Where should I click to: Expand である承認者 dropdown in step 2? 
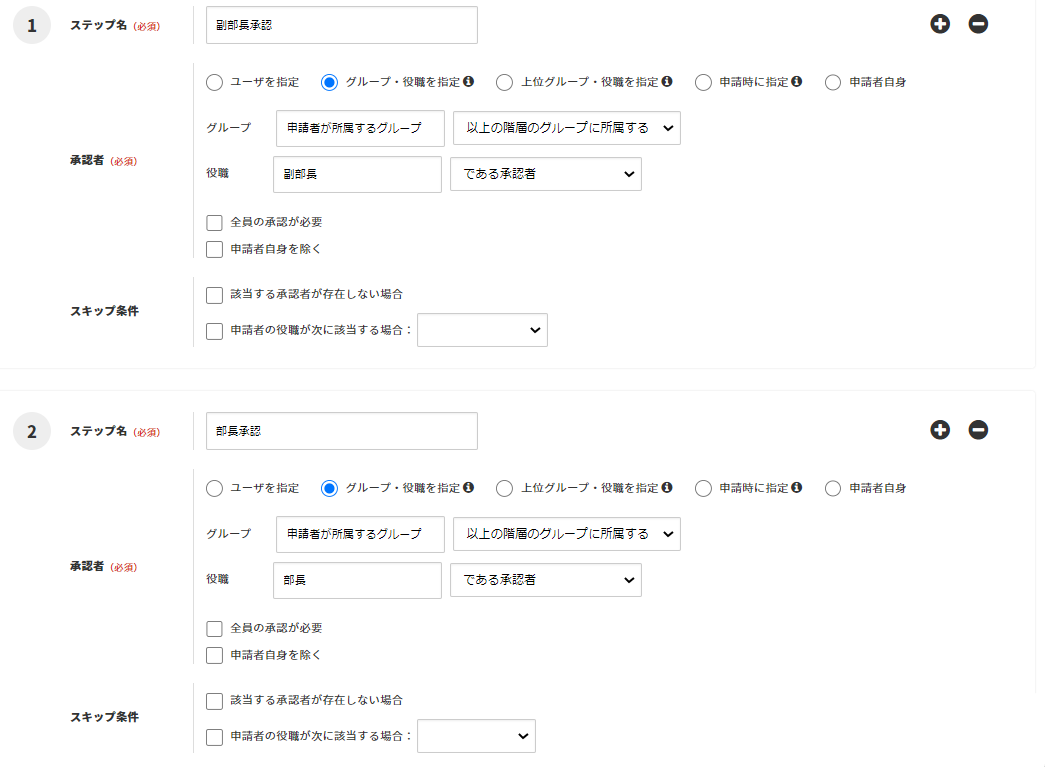[545, 580]
